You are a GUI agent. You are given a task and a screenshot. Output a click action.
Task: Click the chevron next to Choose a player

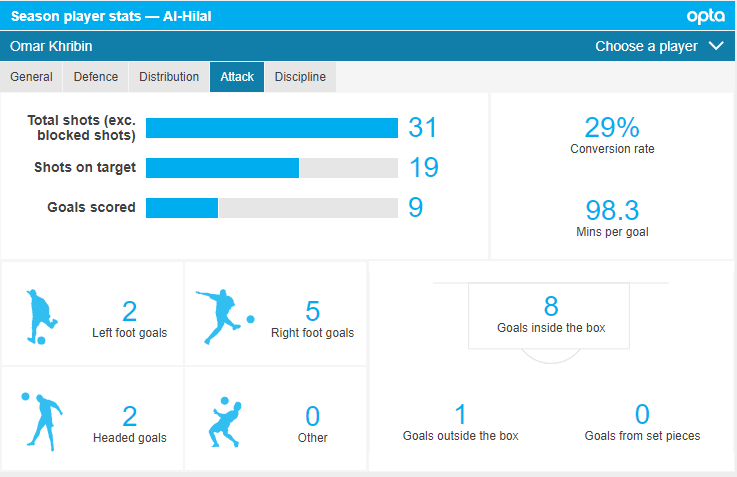pos(715,46)
